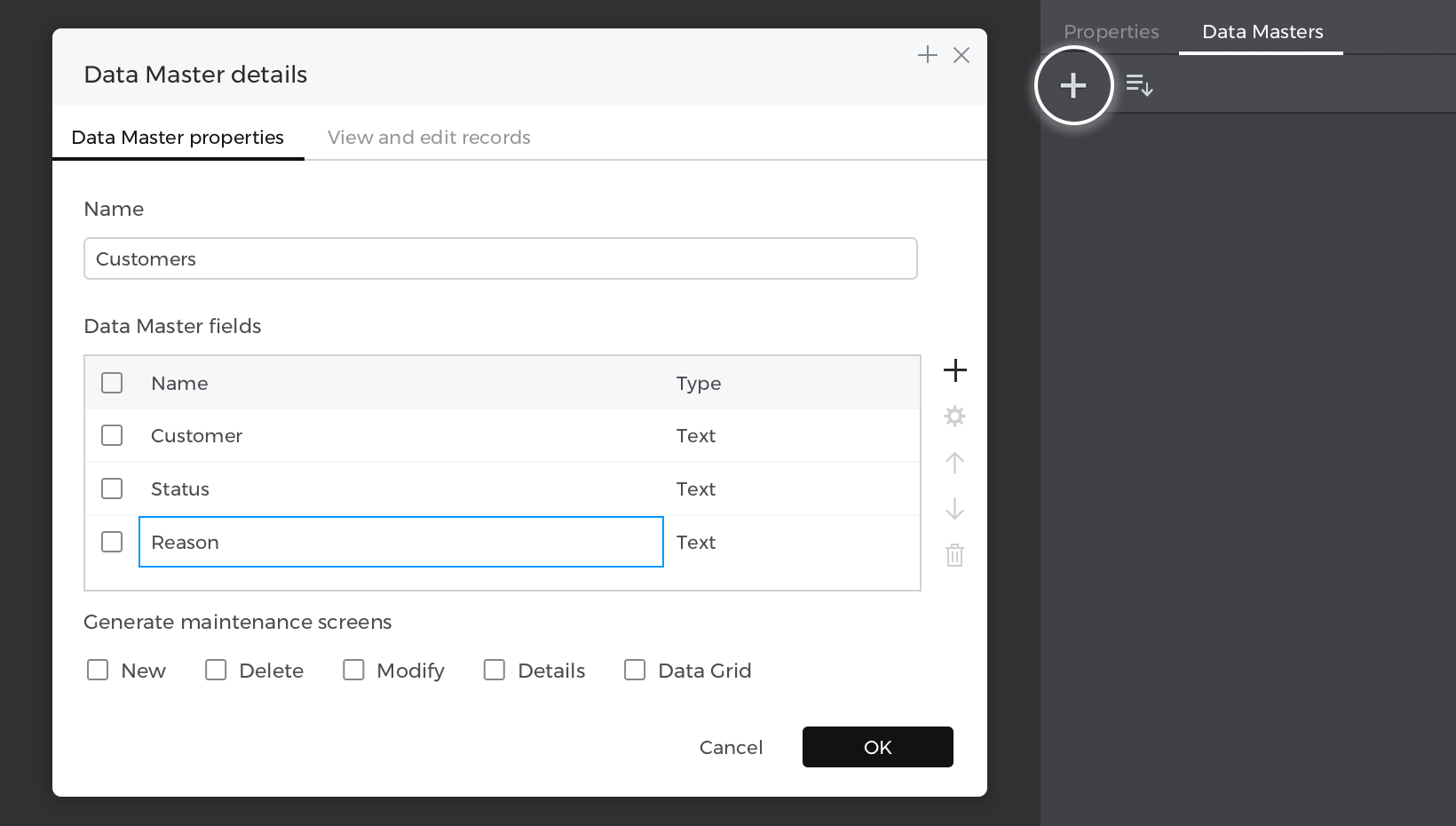The width and height of the screenshot is (1456, 826).
Task: Switch to View and edit records tab
Action: click(429, 138)
